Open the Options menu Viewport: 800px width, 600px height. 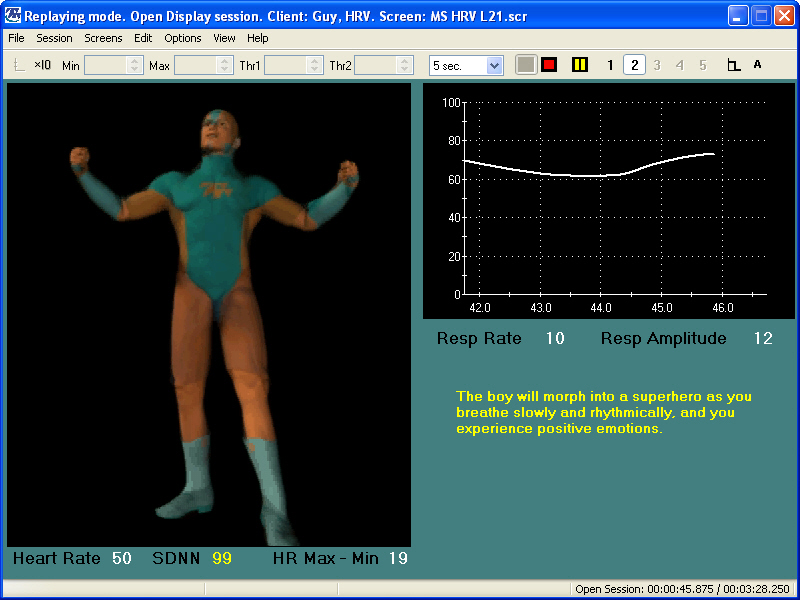(183, 38)
